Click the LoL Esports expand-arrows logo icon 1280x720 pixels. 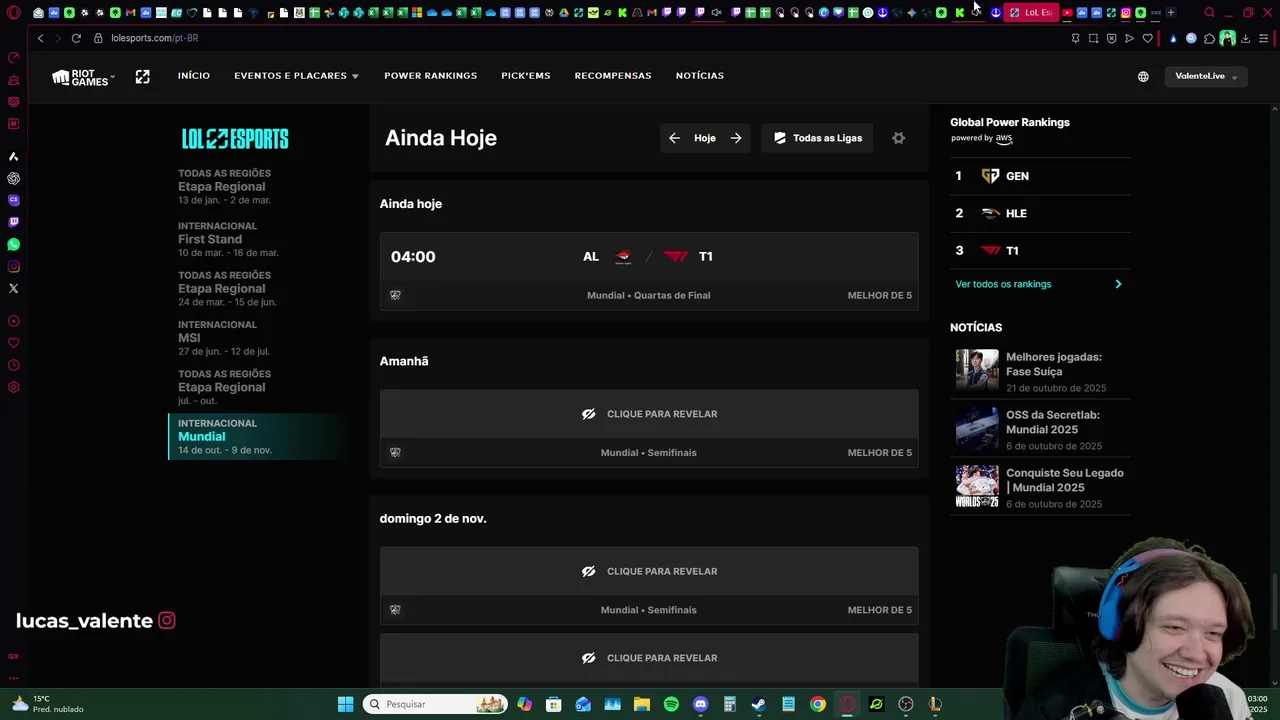(142, 76)
